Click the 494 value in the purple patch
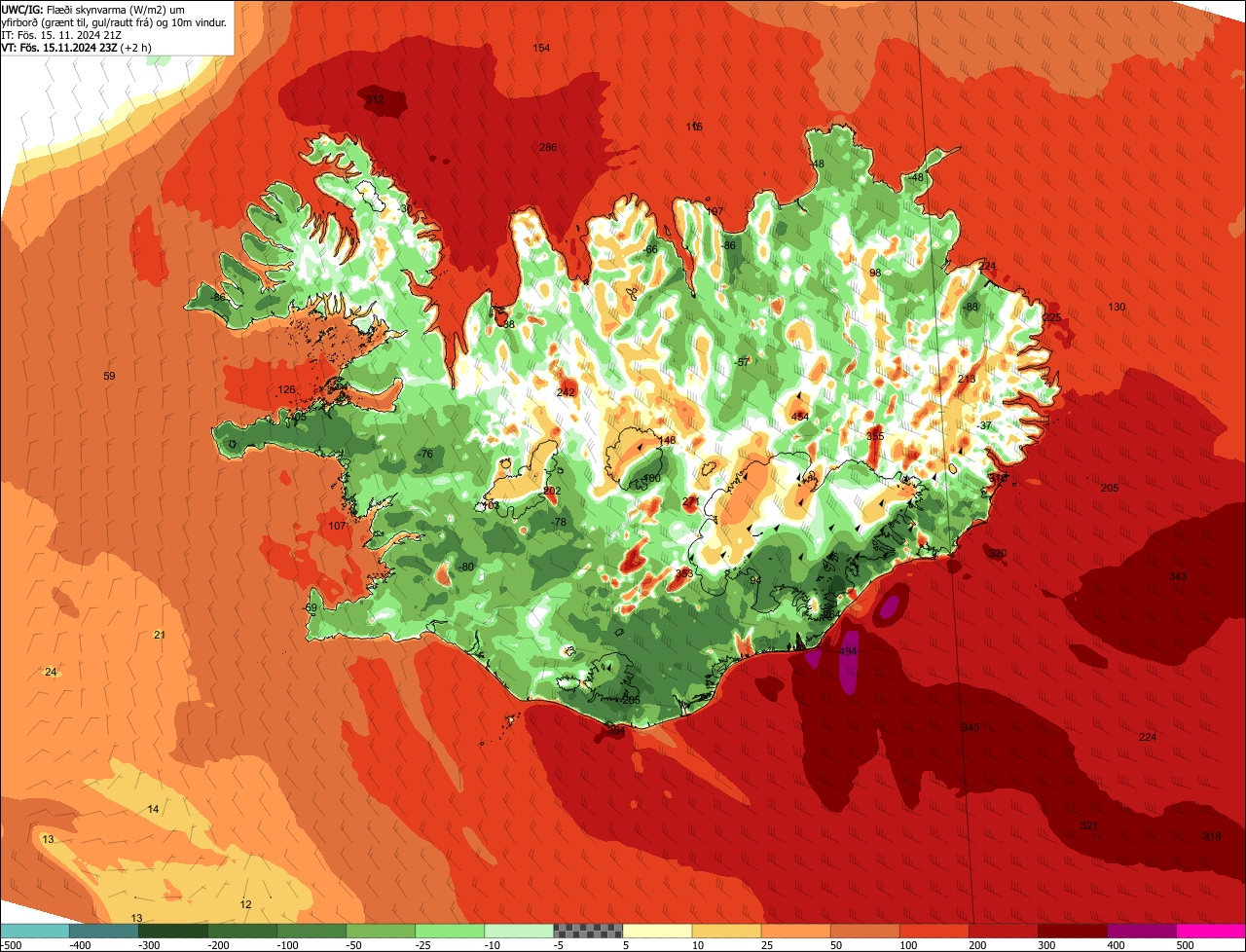The height and width of the screenshot is (952, 1246). (848, 651)
